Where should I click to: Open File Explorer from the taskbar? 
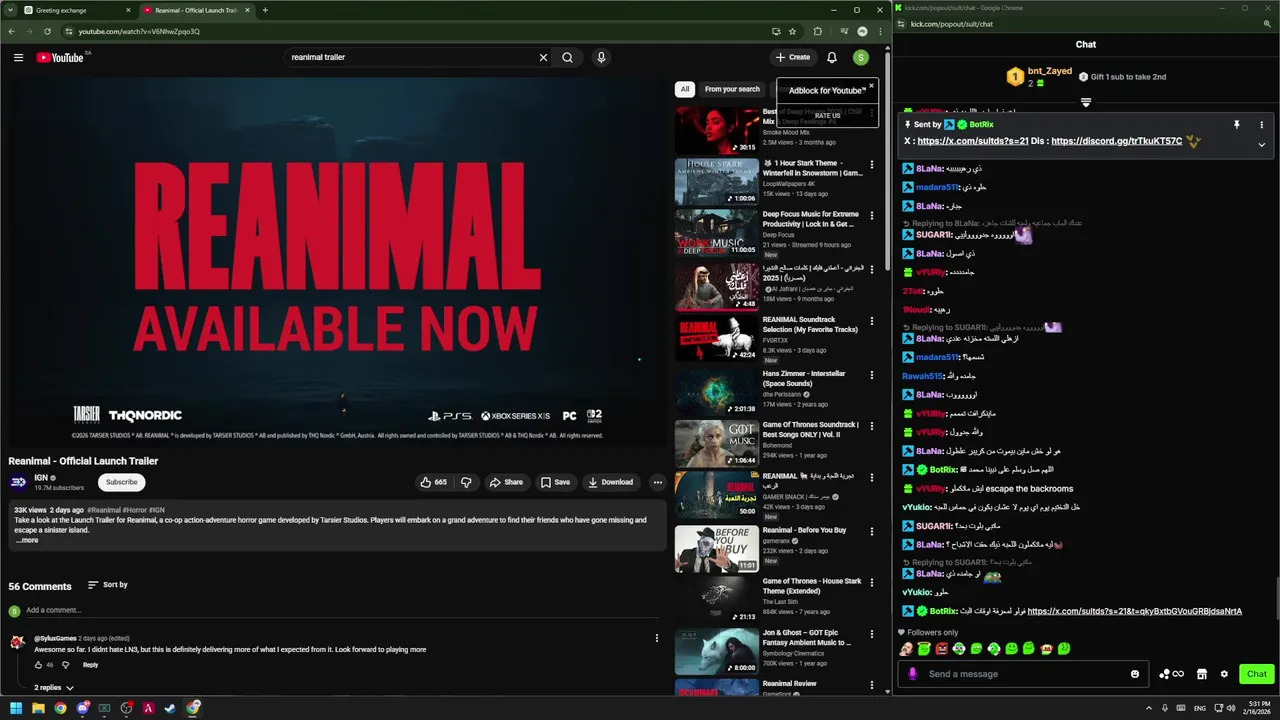tap(38, 708)
